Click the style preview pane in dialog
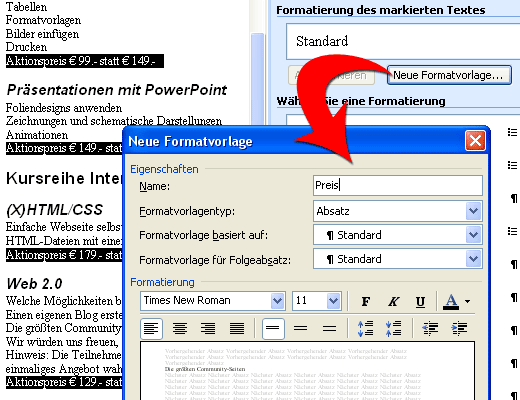The height and width of the screenshot is (400, 520). coord(307,371)
